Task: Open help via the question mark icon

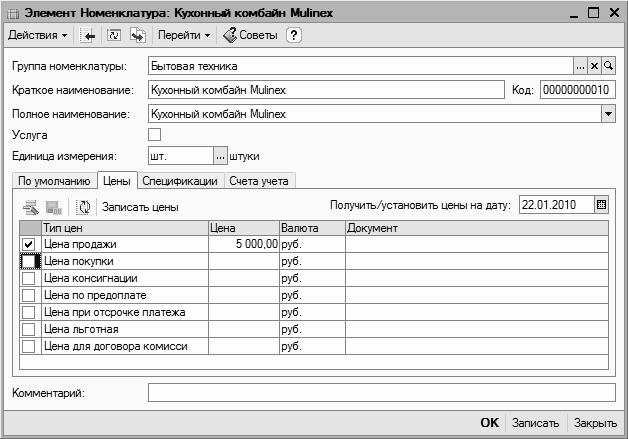Action: [x=293, y=36]
